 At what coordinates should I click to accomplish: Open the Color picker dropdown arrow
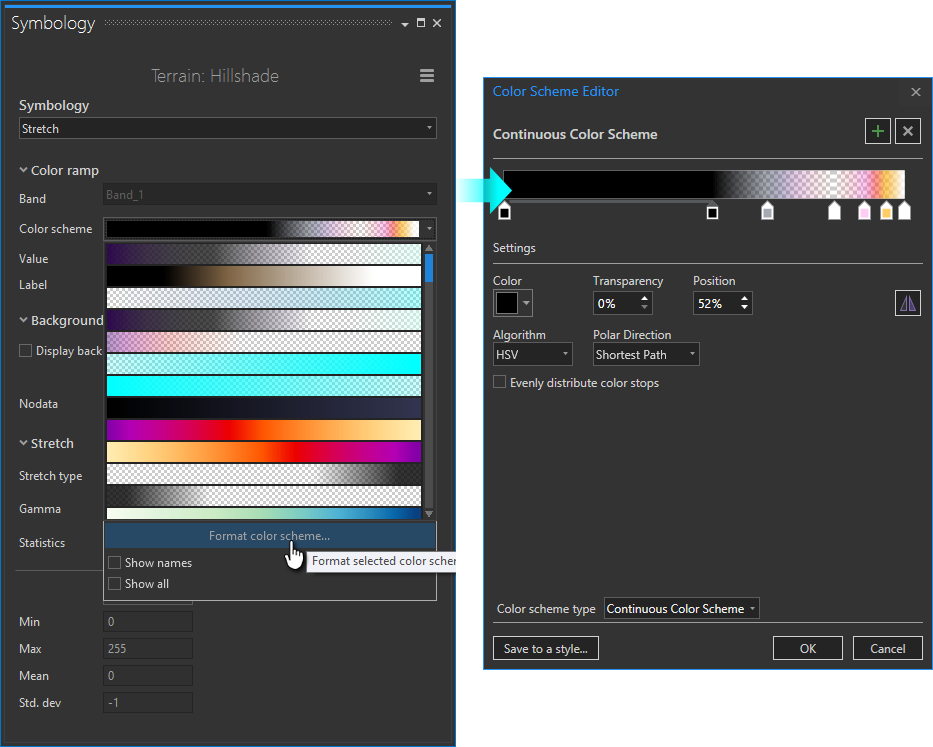pyautogui.click(x=526, y=303)
